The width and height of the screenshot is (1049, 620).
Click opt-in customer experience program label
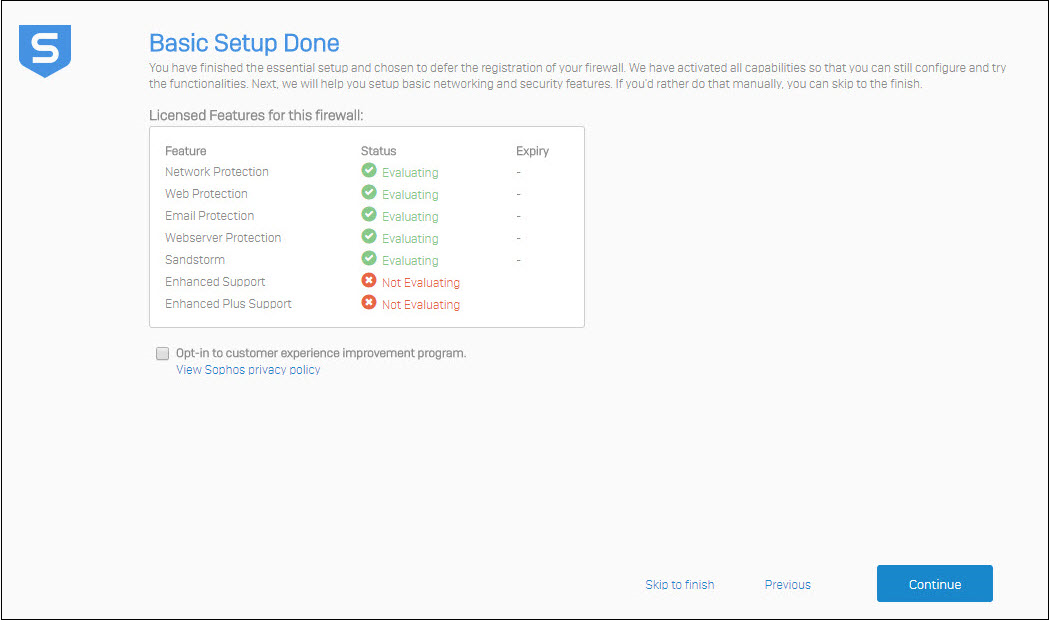coord(321,353)
